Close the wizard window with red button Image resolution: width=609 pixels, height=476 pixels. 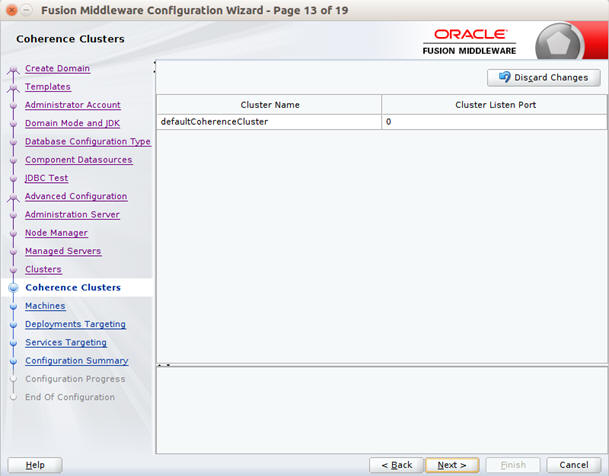click(12, 10)
